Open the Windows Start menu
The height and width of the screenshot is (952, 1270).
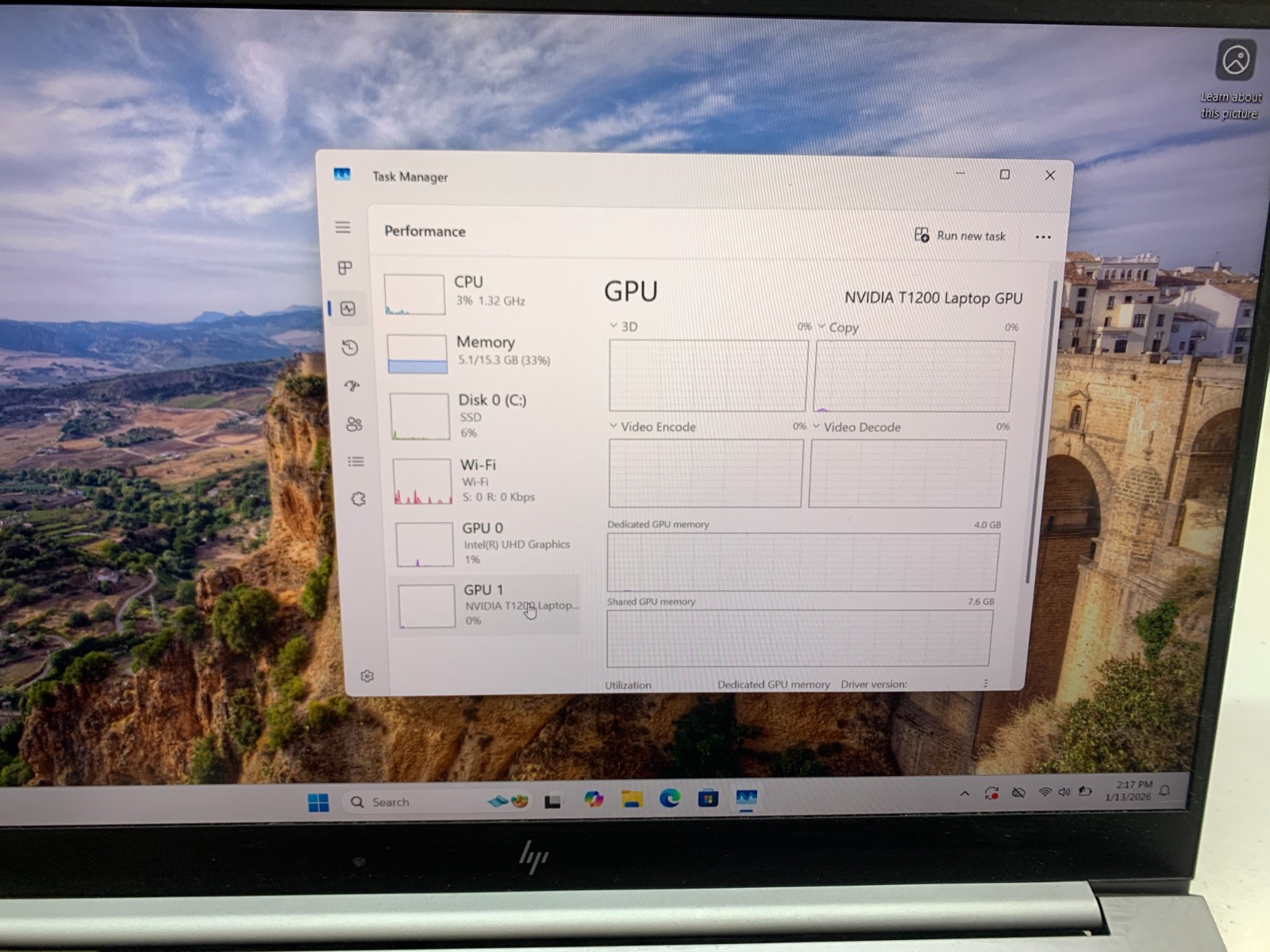click(318, 803)
